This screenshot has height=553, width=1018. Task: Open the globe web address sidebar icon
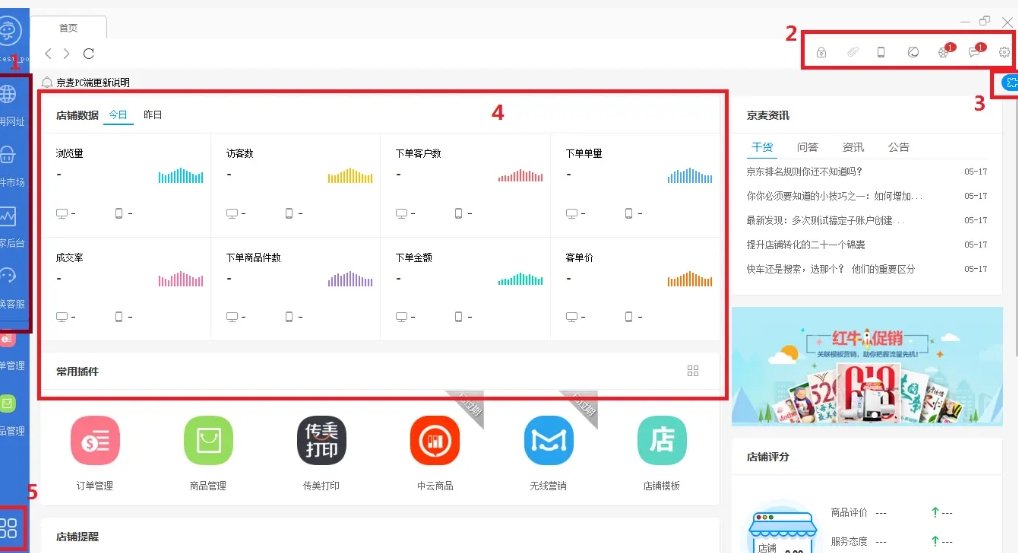(x=8, y=94)
